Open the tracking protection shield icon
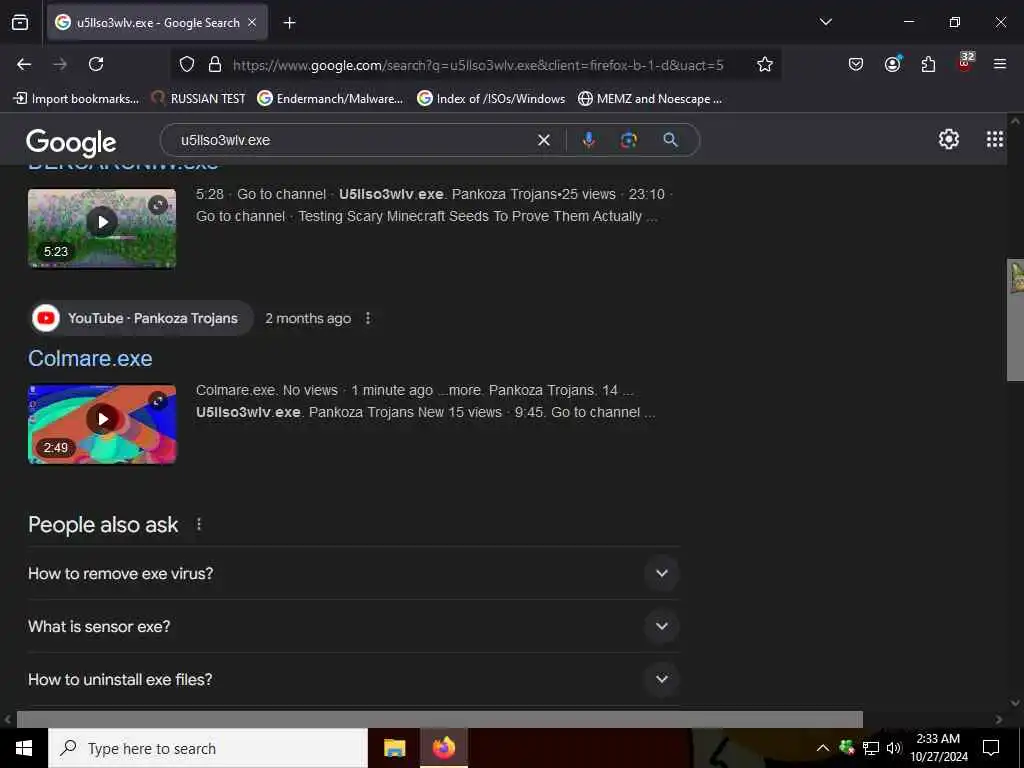The width and height of the screenshot is (1024, 768). (x=187, y=64)
